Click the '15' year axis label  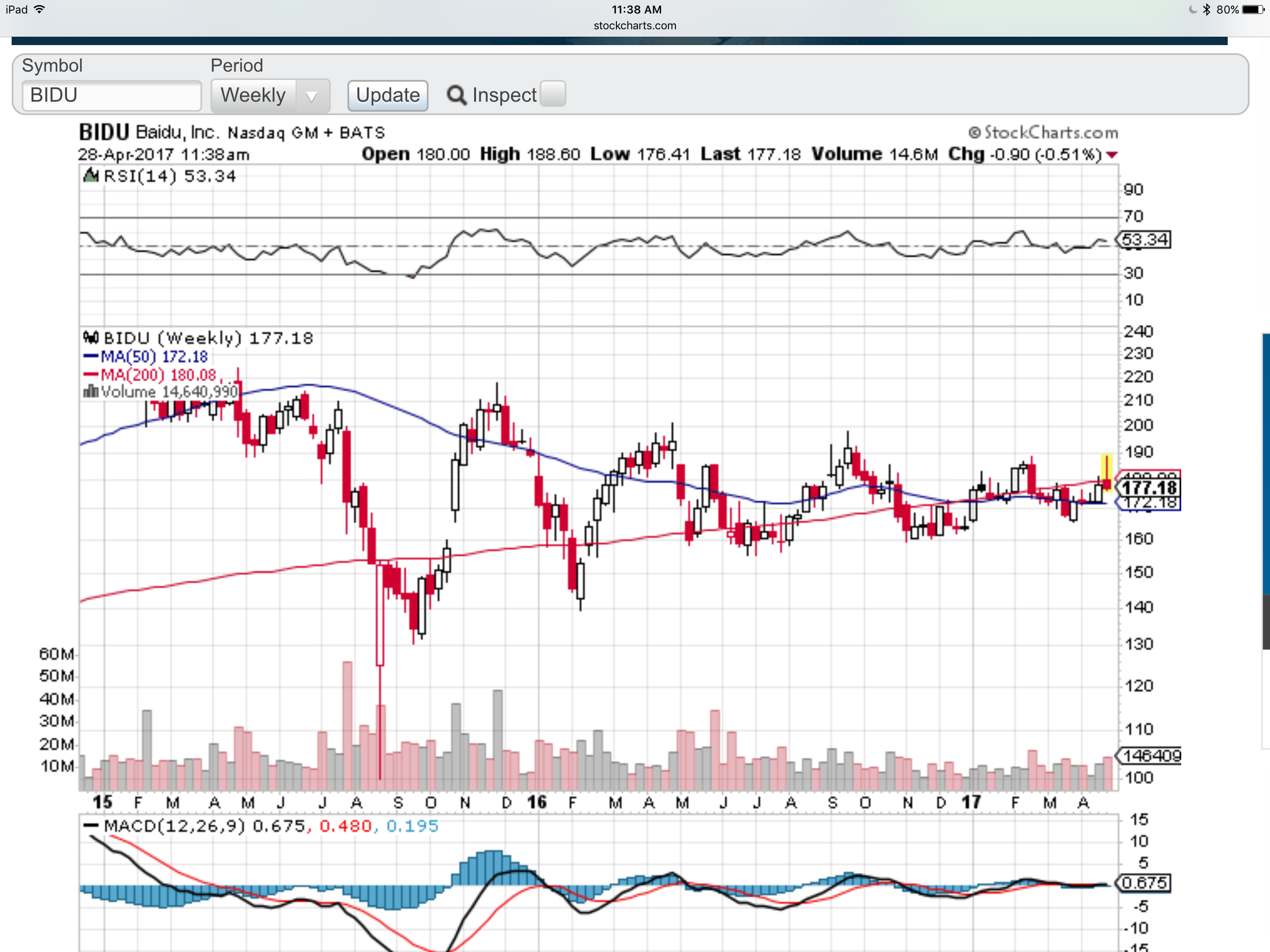point(102,802)
